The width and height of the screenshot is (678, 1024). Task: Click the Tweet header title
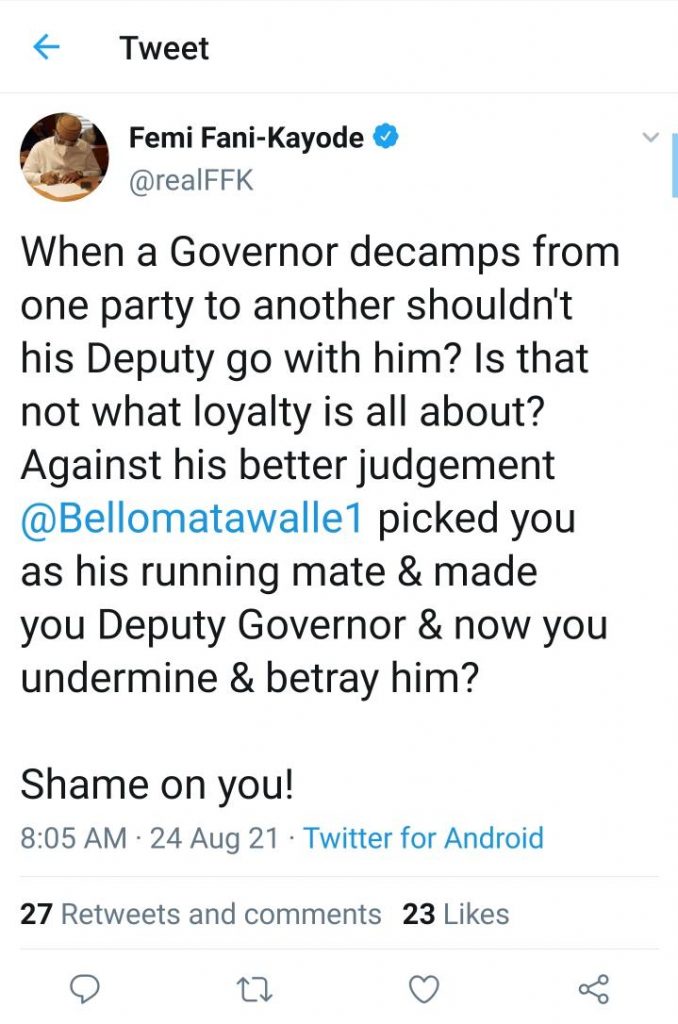(x=165, y=48)
